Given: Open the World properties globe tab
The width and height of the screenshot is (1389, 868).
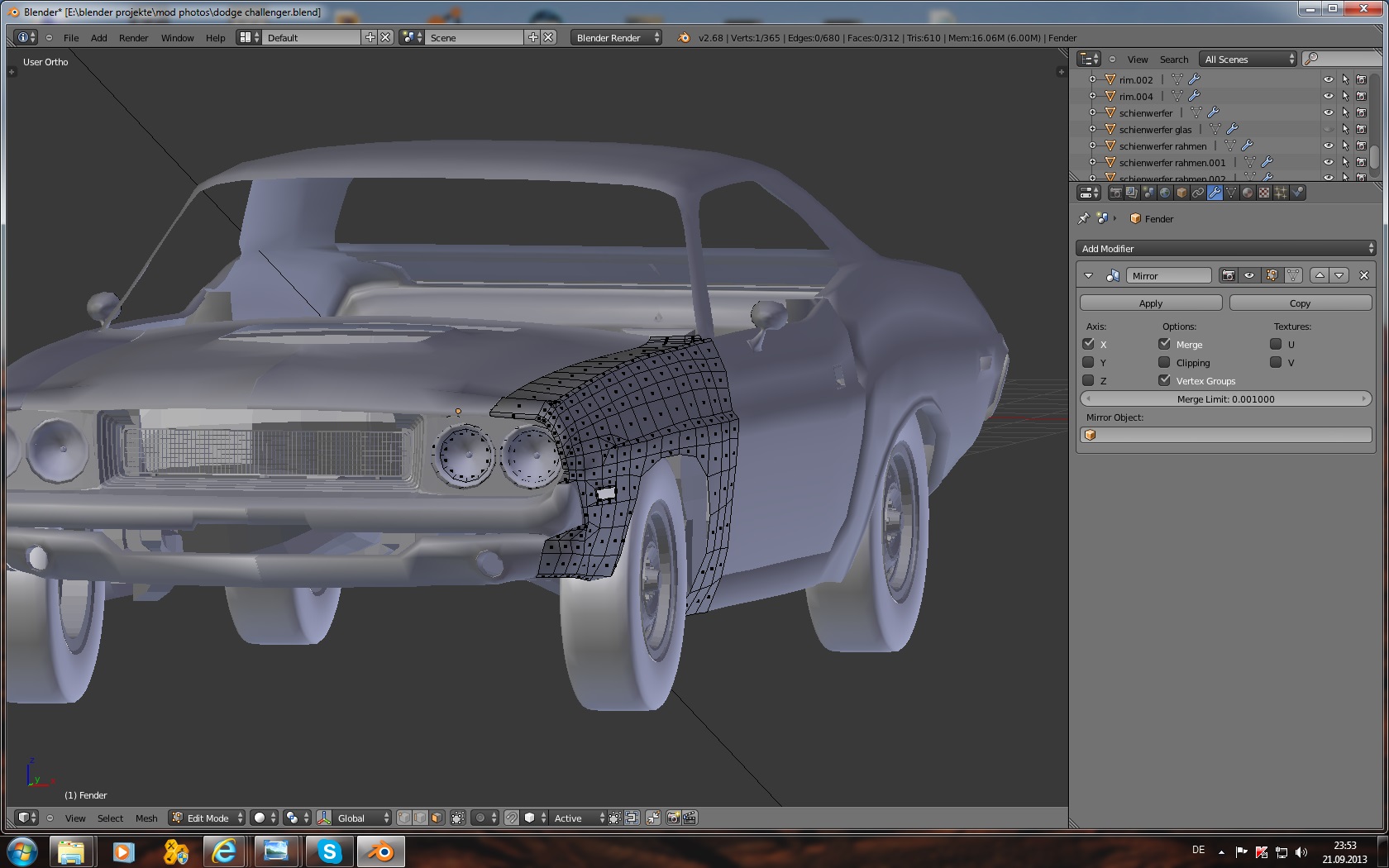Looking at the screenshot, I should click(x=1165, y=193).
